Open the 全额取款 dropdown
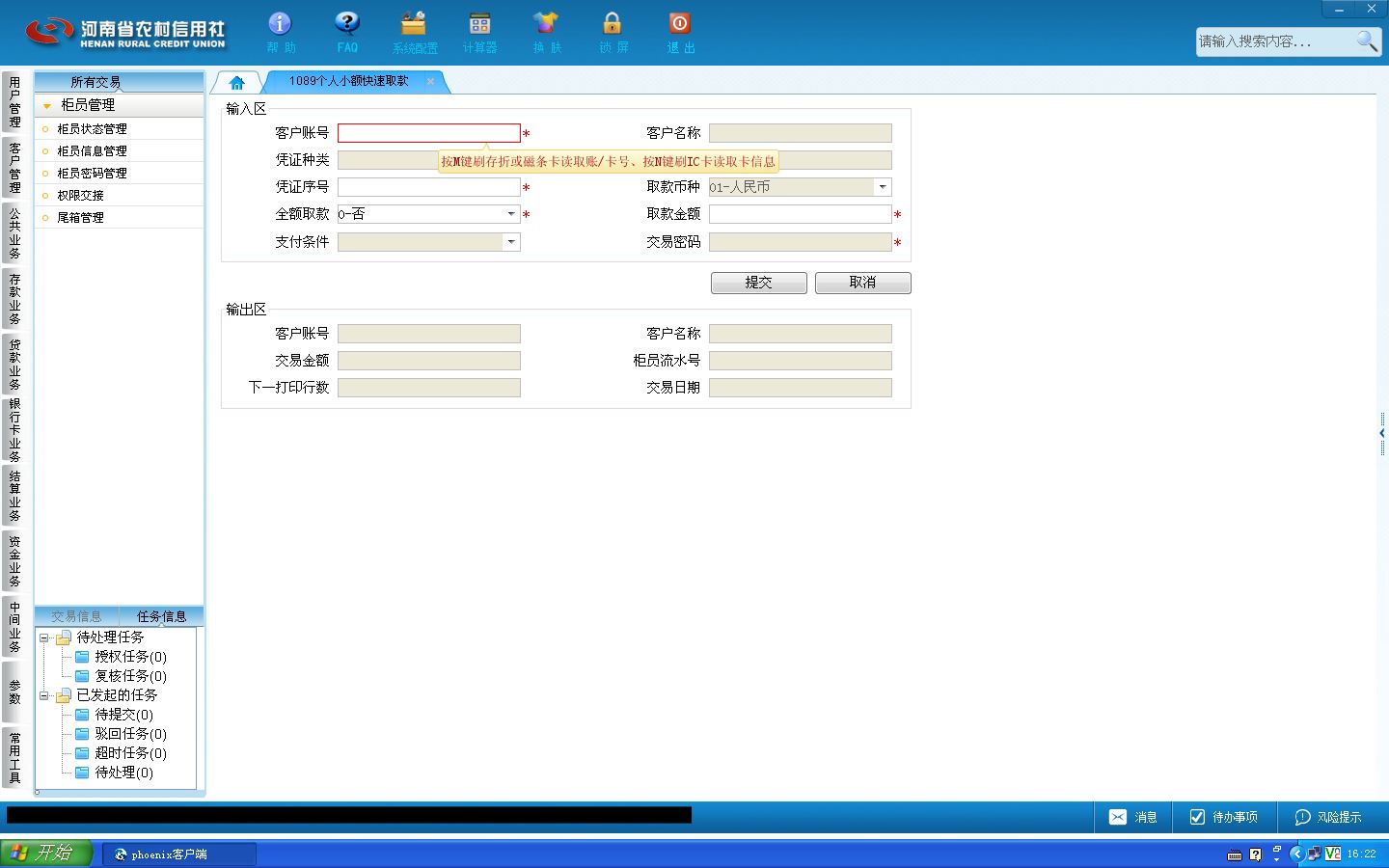This screenshot has height=868, width=1389. [511, 214]
